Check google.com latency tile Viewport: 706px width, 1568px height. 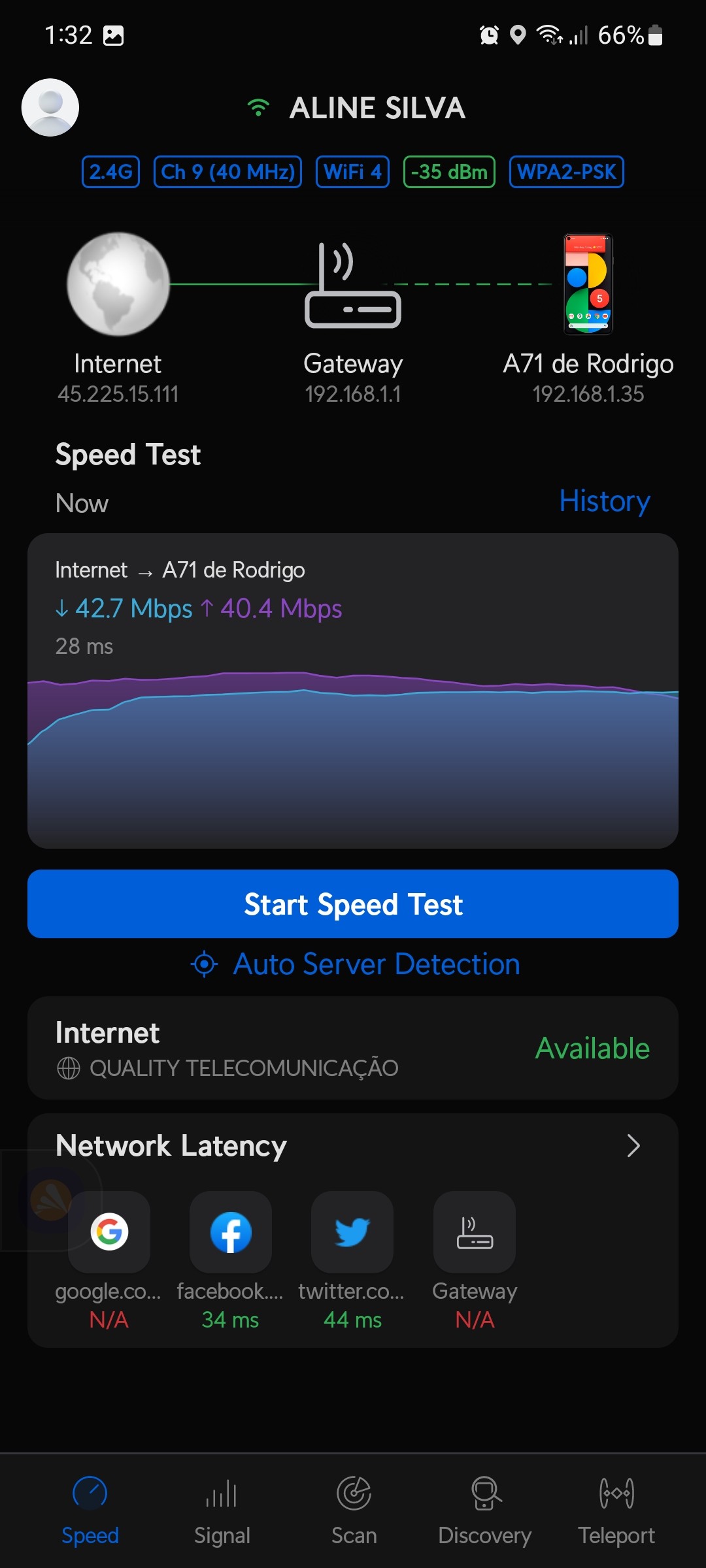109,1233
